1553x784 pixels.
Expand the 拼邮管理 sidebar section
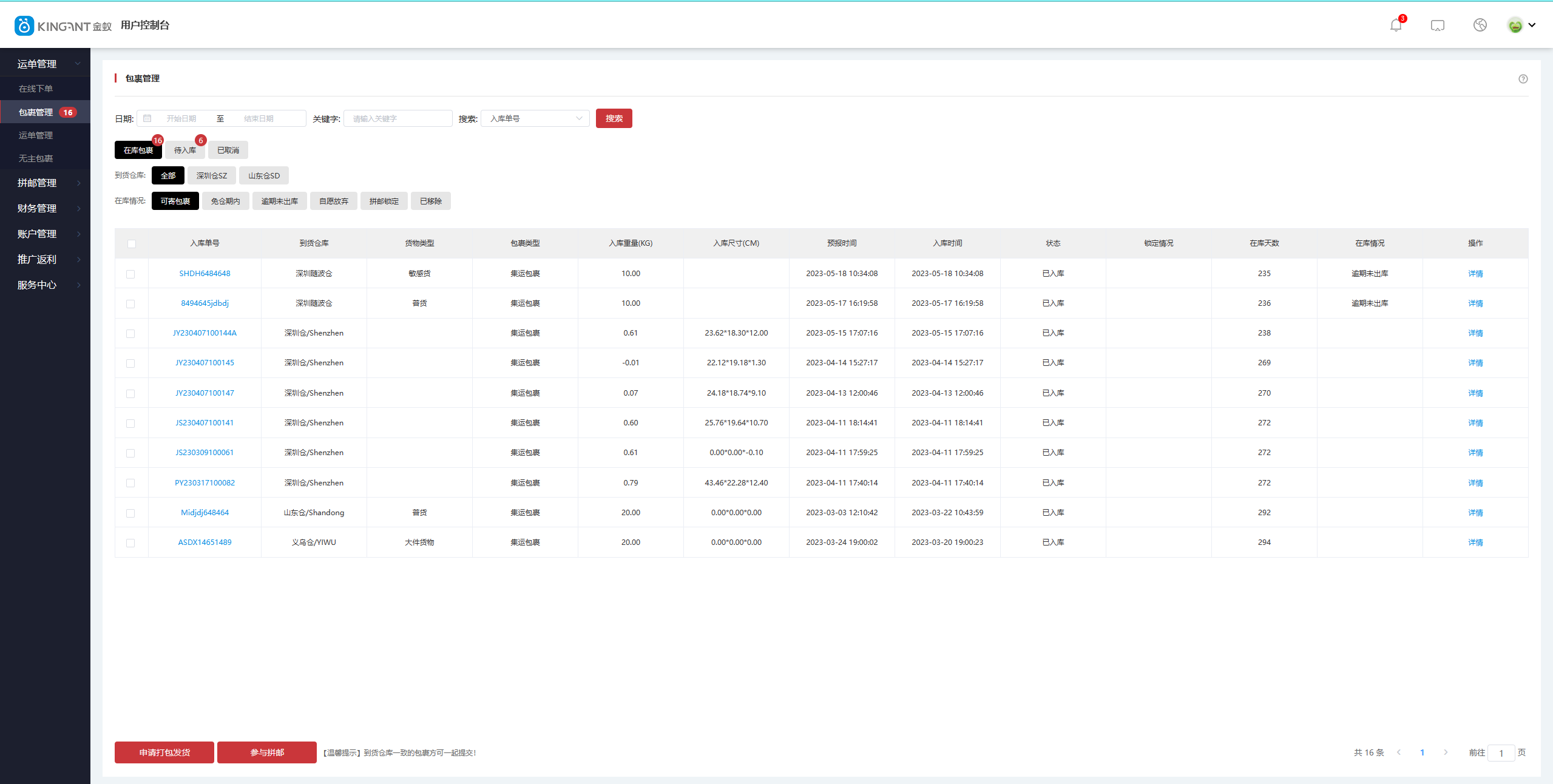click(x=45, y=183)
